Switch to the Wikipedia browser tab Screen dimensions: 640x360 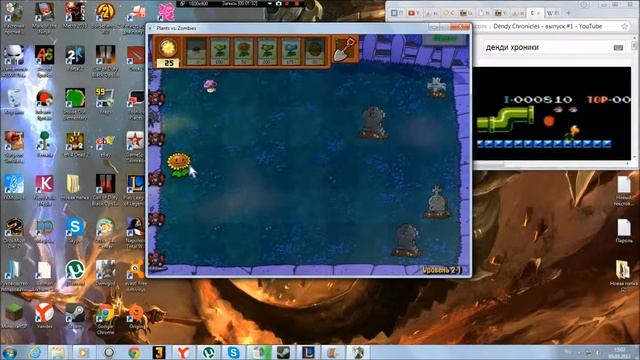point(552,13)
